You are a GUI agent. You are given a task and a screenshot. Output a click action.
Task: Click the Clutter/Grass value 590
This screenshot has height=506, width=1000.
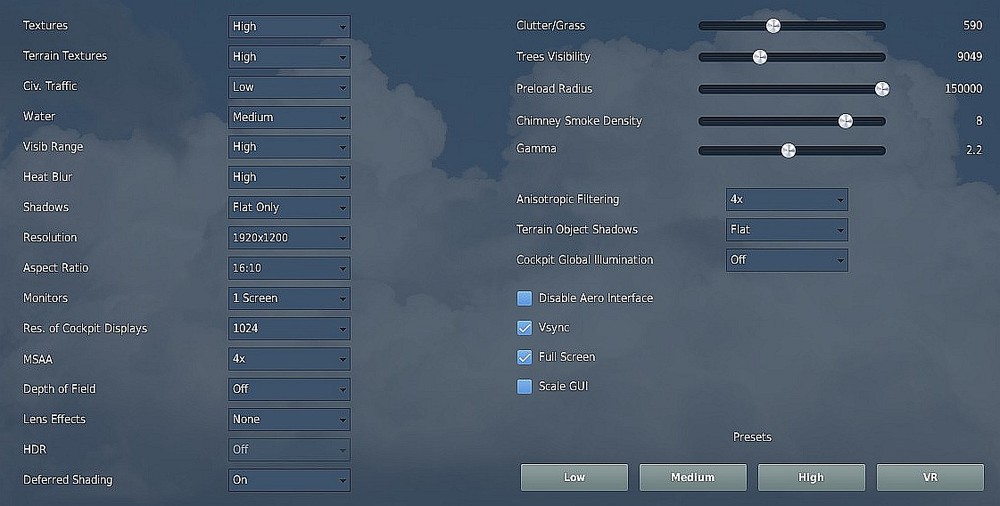coord(973,26)
